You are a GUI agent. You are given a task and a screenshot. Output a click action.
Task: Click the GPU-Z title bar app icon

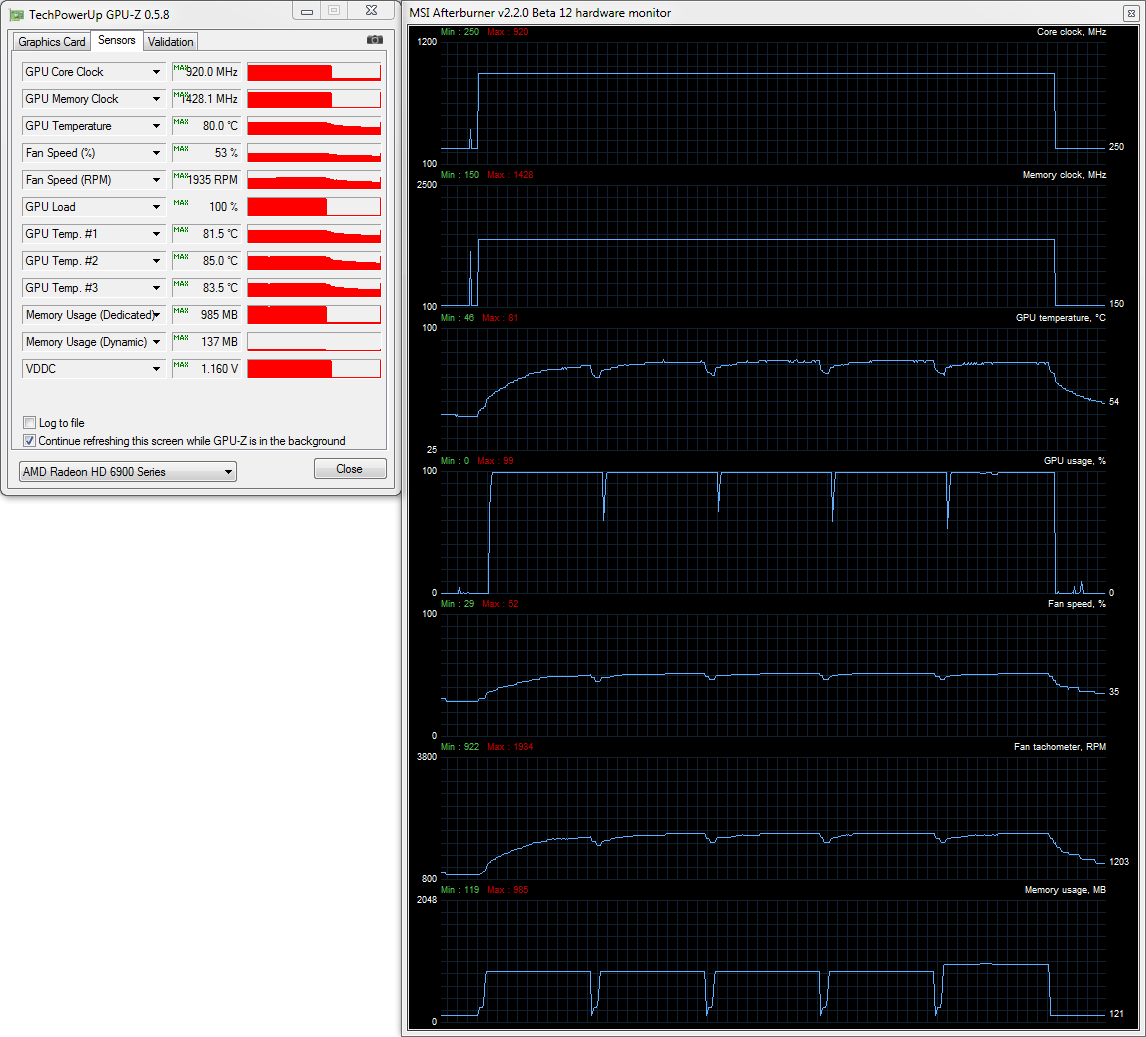click(16, 14)
